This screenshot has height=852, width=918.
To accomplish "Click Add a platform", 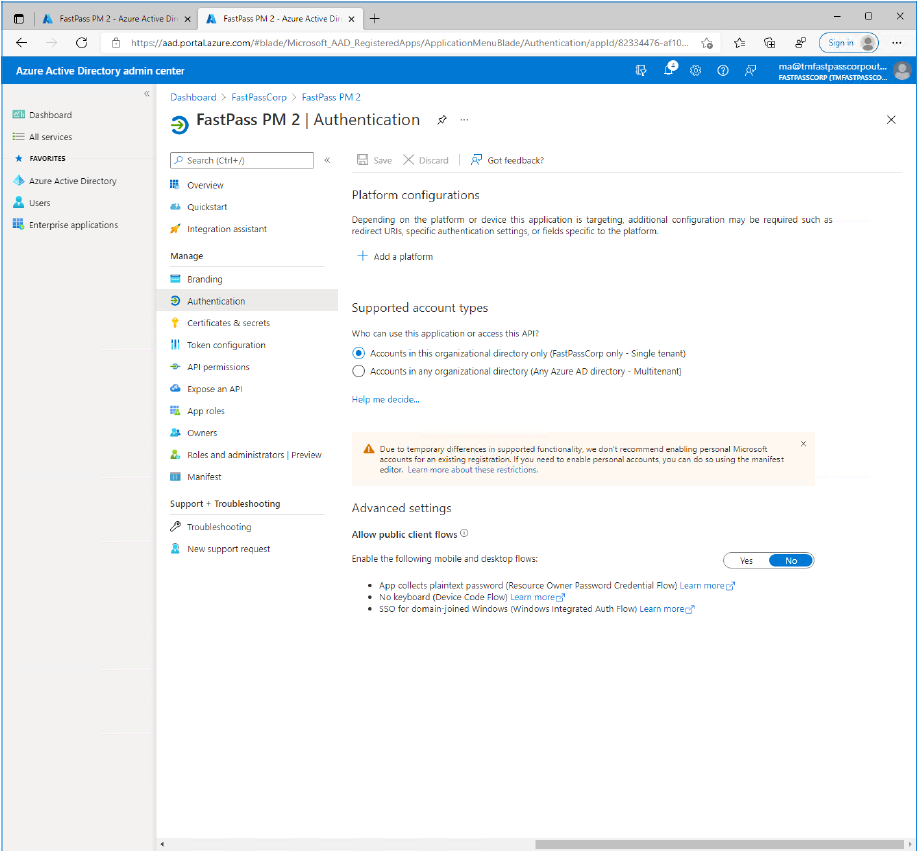I will pyautogui.click(x=395, y=257).
